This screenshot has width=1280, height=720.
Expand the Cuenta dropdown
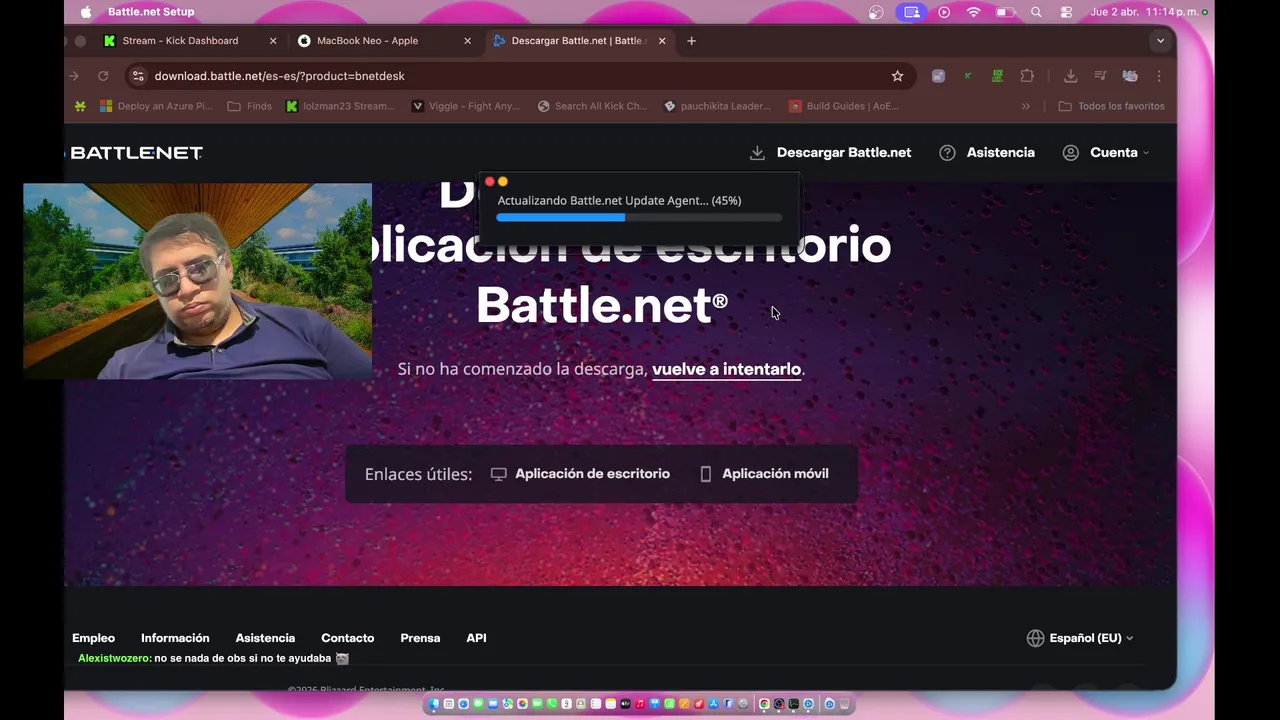(x=1105, y=153)
